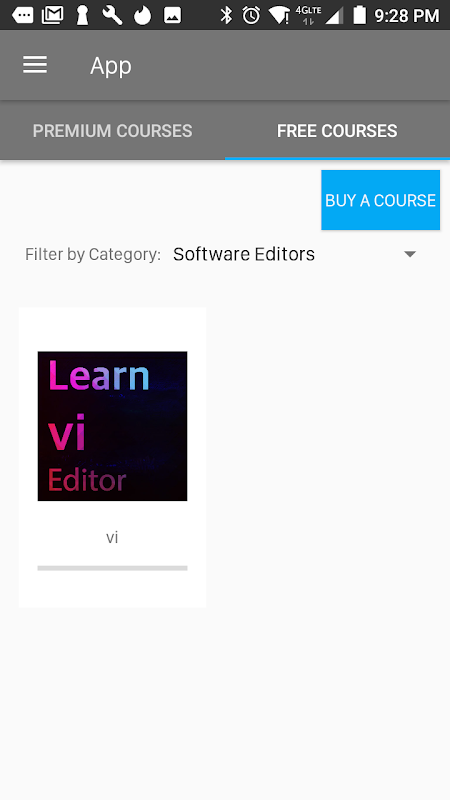The width and height of the screenshot is (450, 800).
Task: Select the Free Courses tab
Action: (x=337, y=131)
